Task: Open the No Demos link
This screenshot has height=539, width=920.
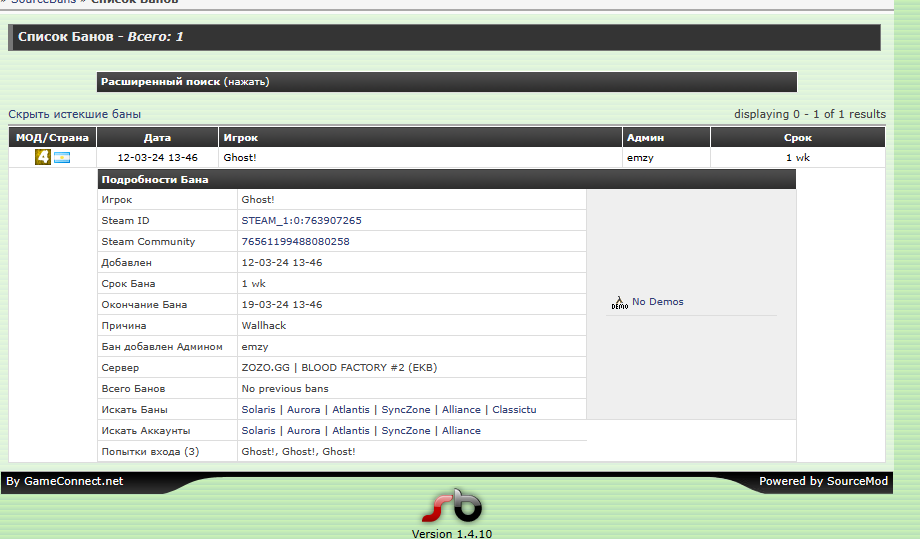Action: tap(657, 302)
